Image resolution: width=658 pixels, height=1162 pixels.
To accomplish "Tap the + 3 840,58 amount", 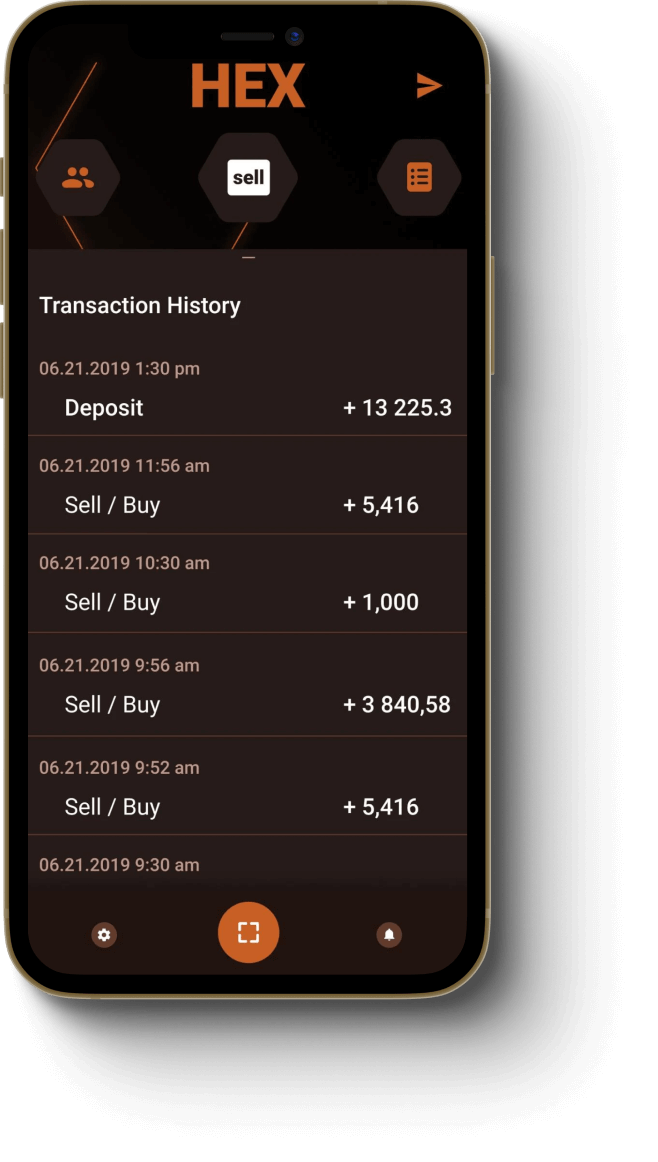I will (397, 705).
